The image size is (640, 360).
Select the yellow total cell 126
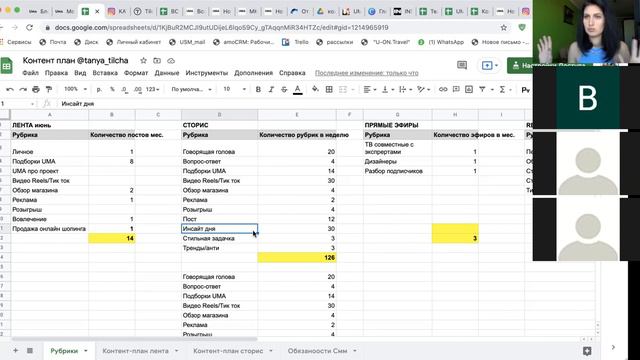point(297,258)
